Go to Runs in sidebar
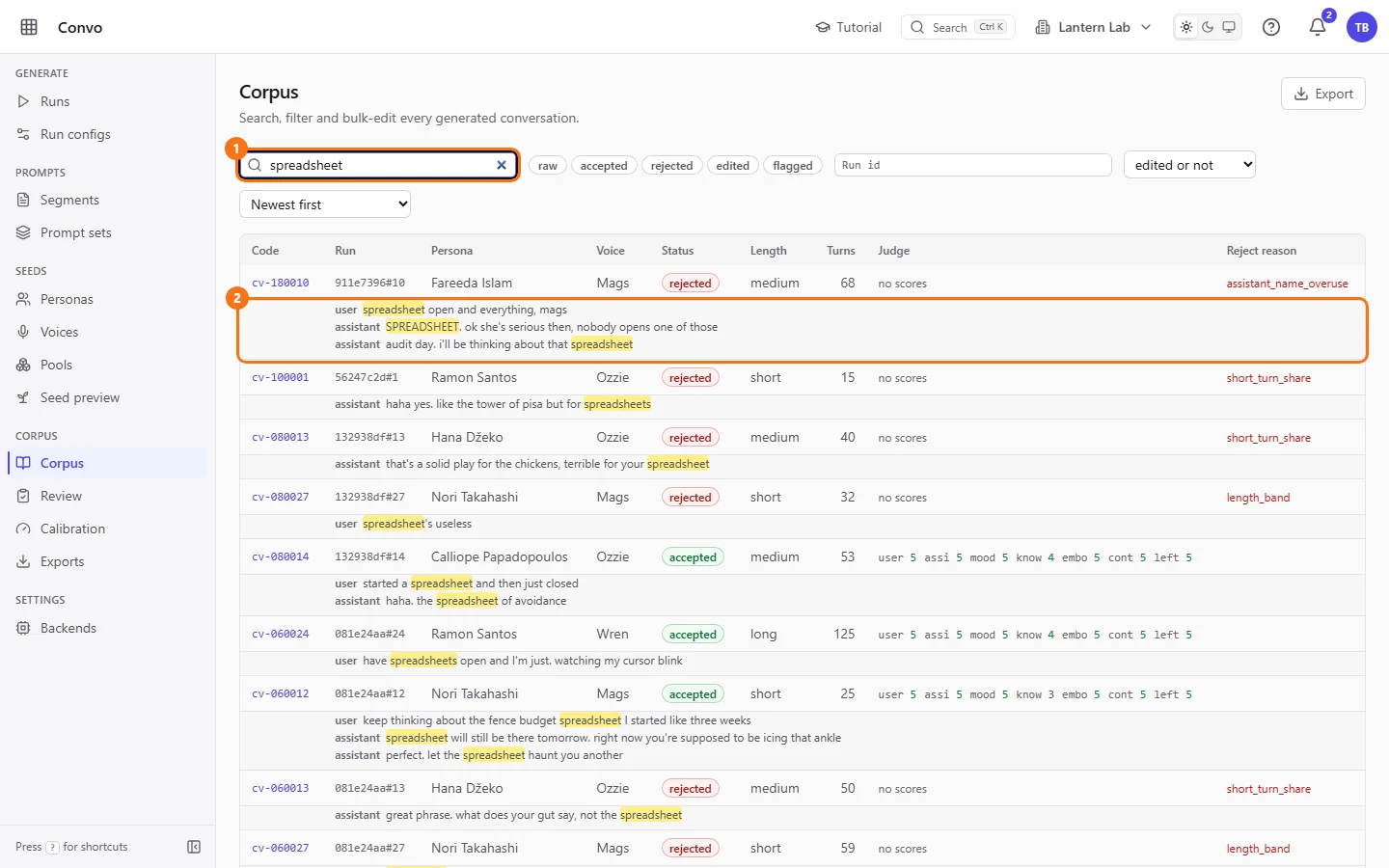The width and height of the screenshot is (1389, 868). pos(107,101)
